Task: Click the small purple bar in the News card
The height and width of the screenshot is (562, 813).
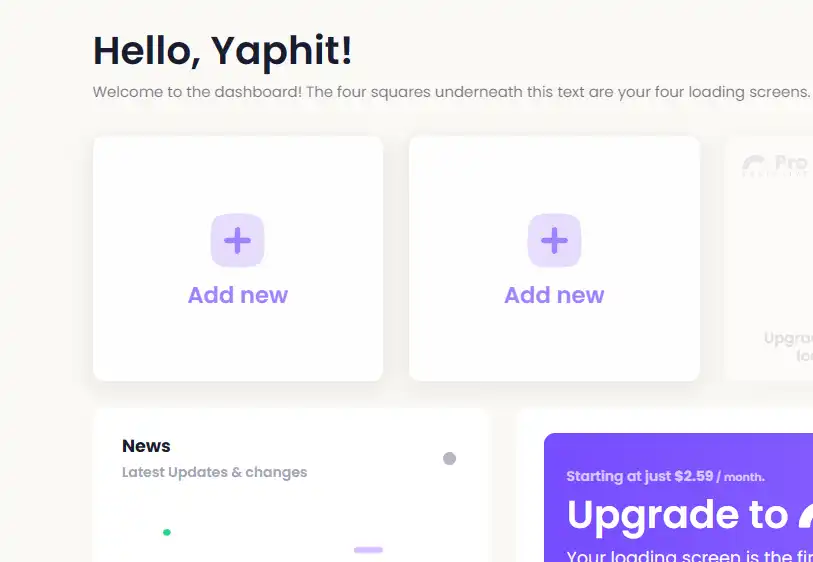Action: click(x=368, y=550)
